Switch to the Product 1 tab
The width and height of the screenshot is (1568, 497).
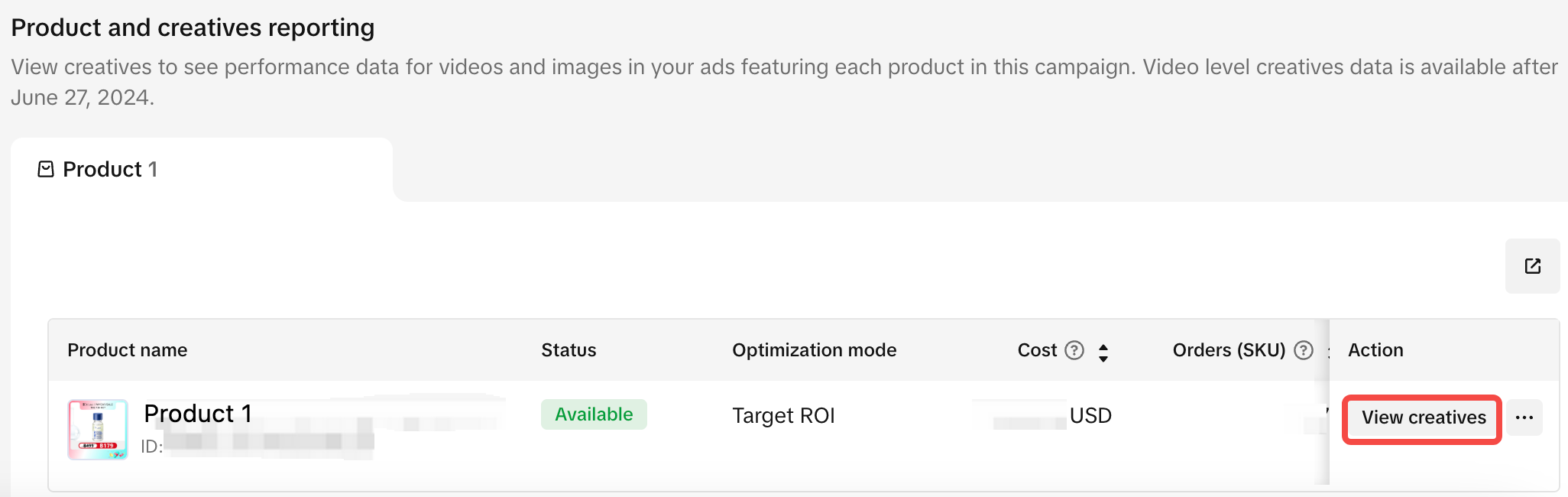point(110,169)
